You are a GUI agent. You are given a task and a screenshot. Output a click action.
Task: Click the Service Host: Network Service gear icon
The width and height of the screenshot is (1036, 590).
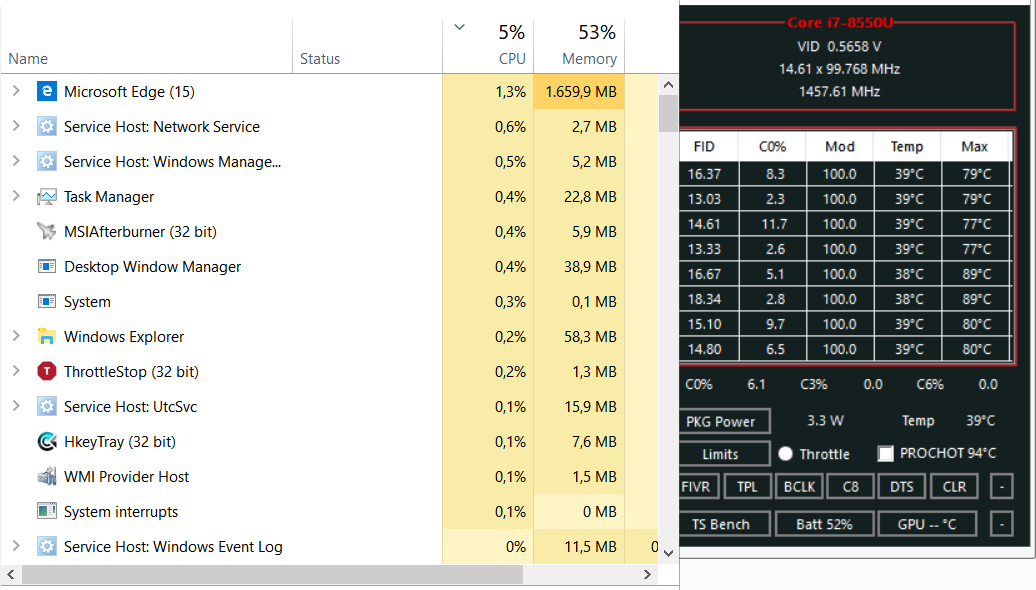(x=46, y=126)
